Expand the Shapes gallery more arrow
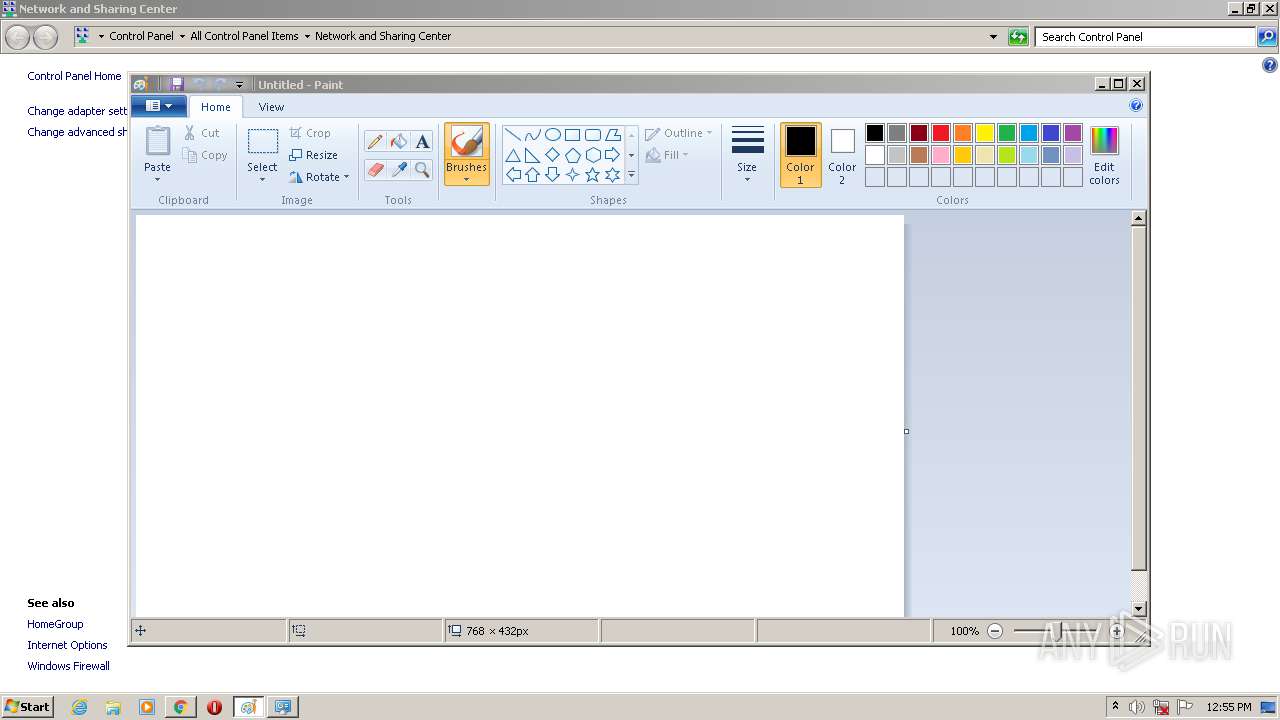This screenshot has width=1280, height=720. point(631,175)
